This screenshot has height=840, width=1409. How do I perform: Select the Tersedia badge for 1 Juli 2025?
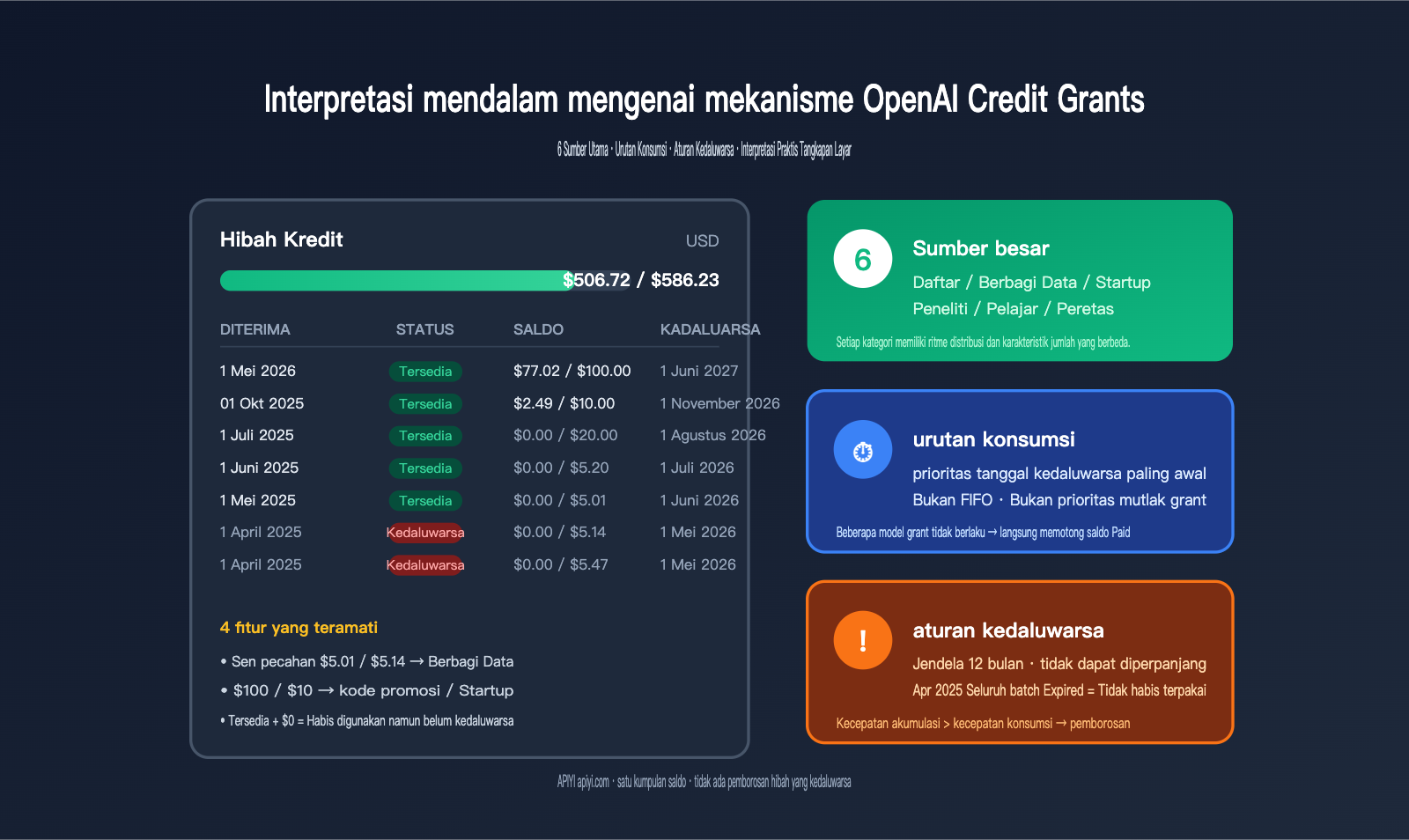[425, 436]
